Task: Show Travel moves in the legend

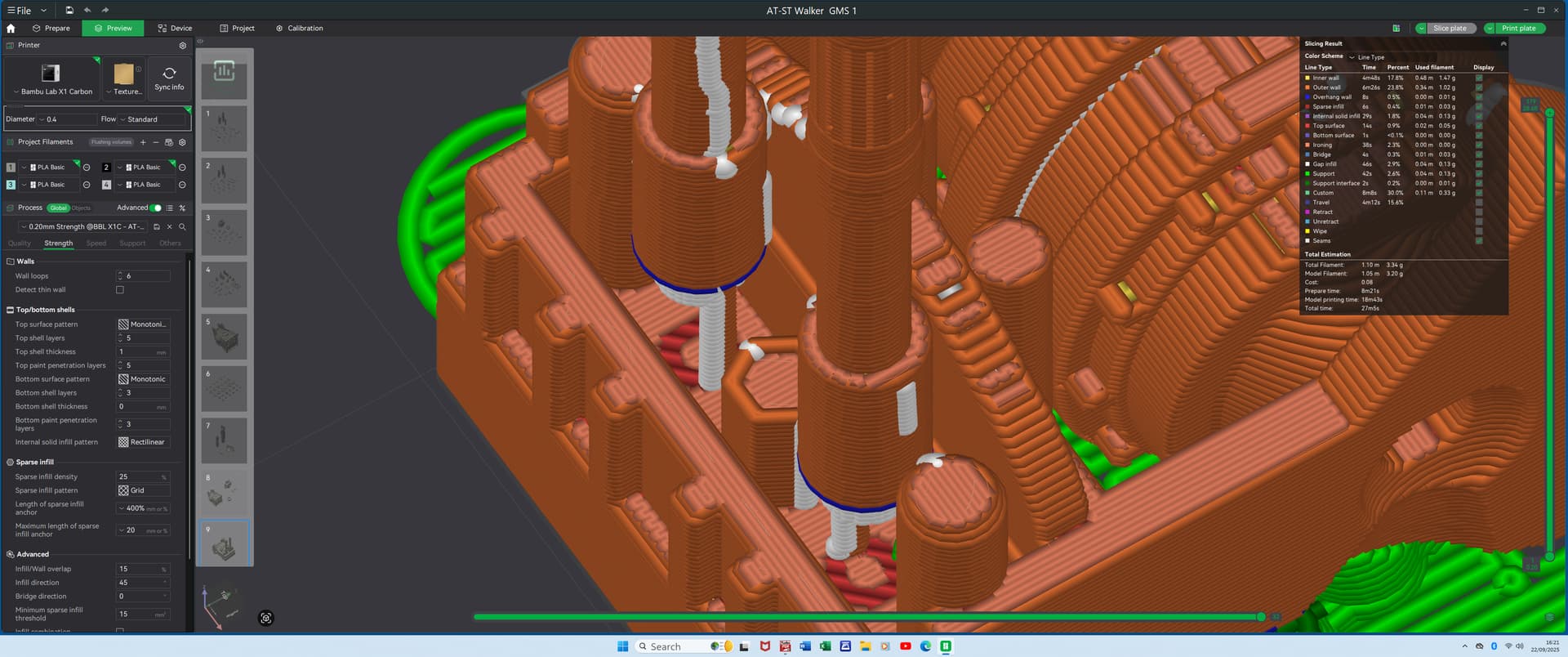Action: tap(1479, 203)
